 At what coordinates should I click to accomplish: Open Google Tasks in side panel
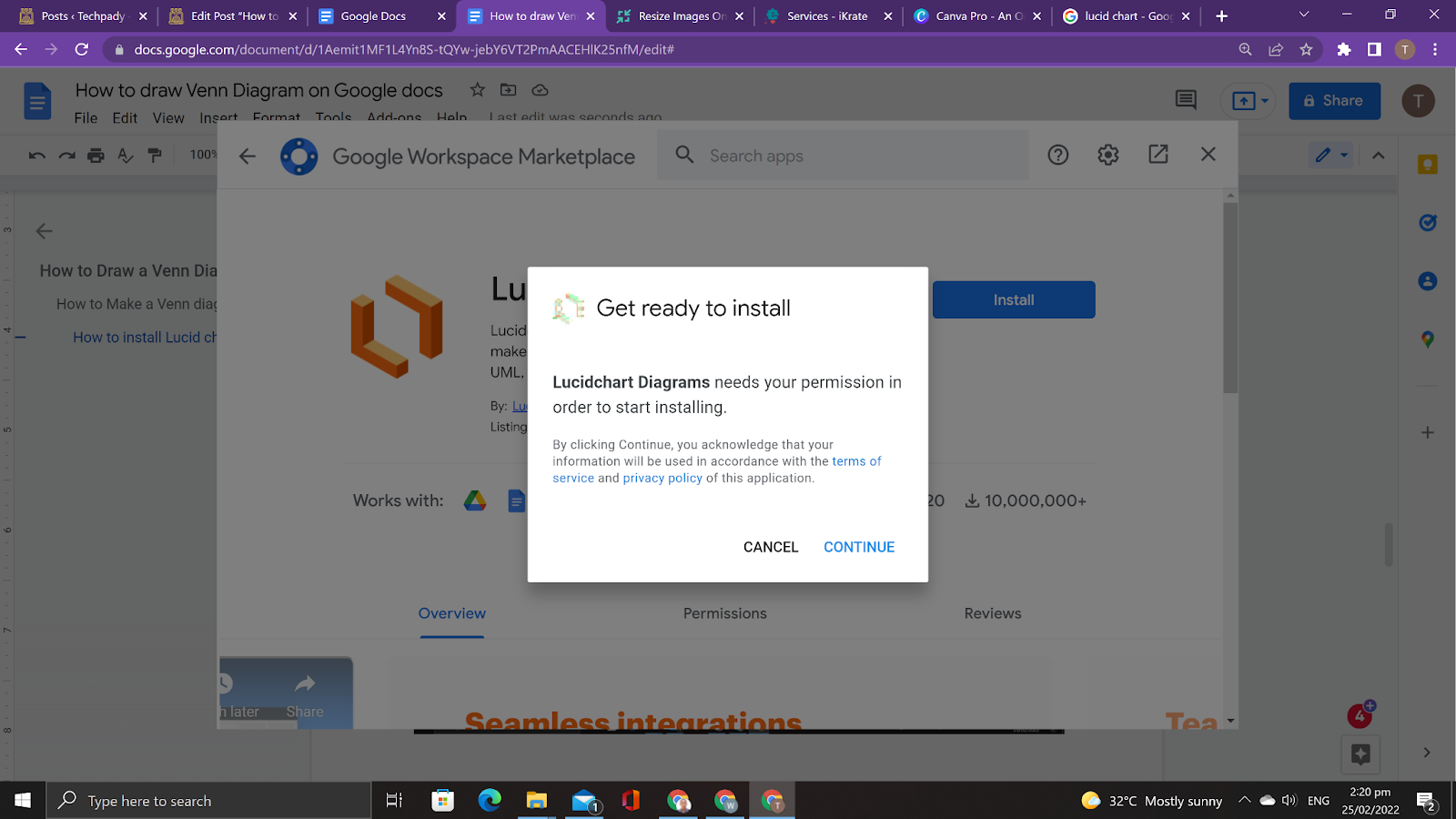[1427, 223]
